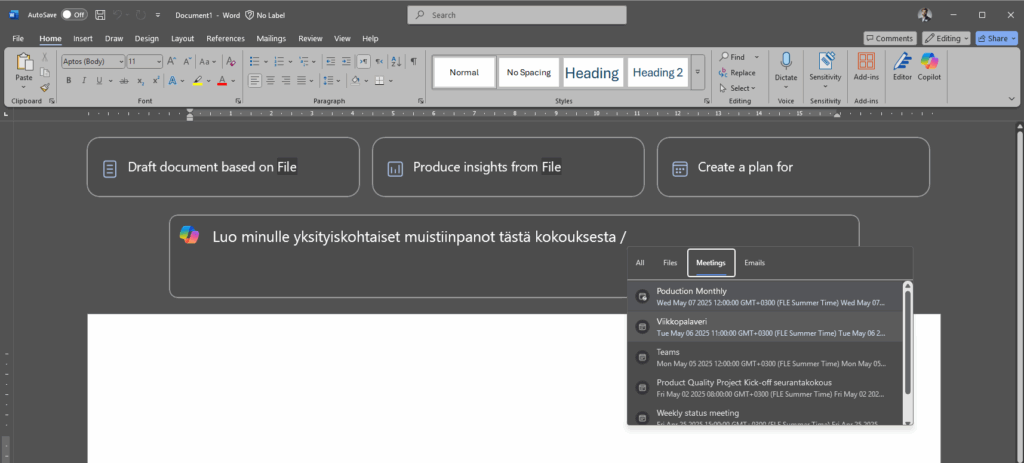Screen dimensions: 1024x463
Task: Select the Format Painter brush
Action: tap(45, 87)
